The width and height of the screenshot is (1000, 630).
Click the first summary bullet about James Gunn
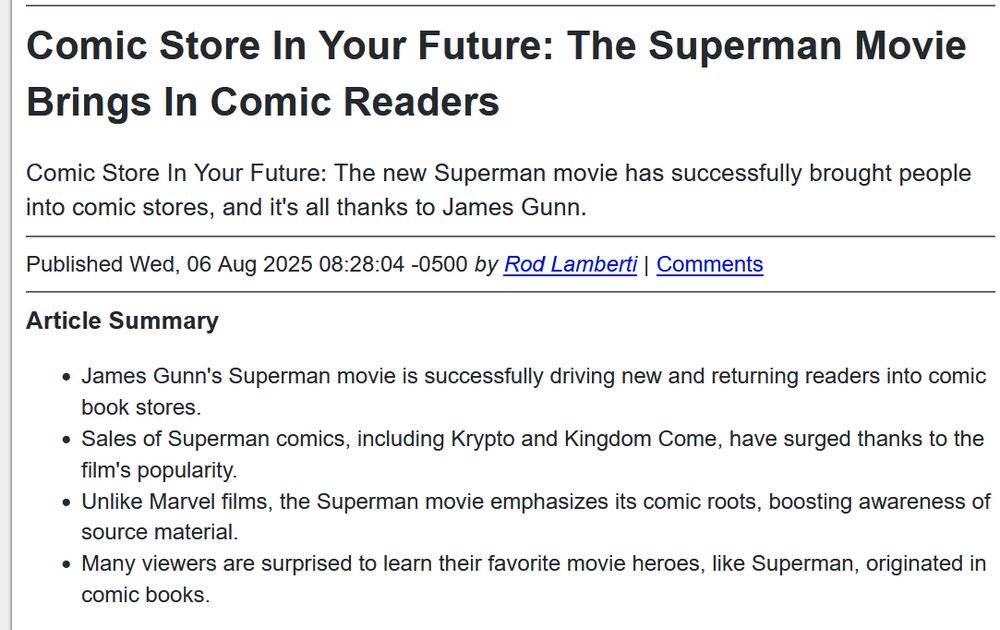click(x=533, y=392)
